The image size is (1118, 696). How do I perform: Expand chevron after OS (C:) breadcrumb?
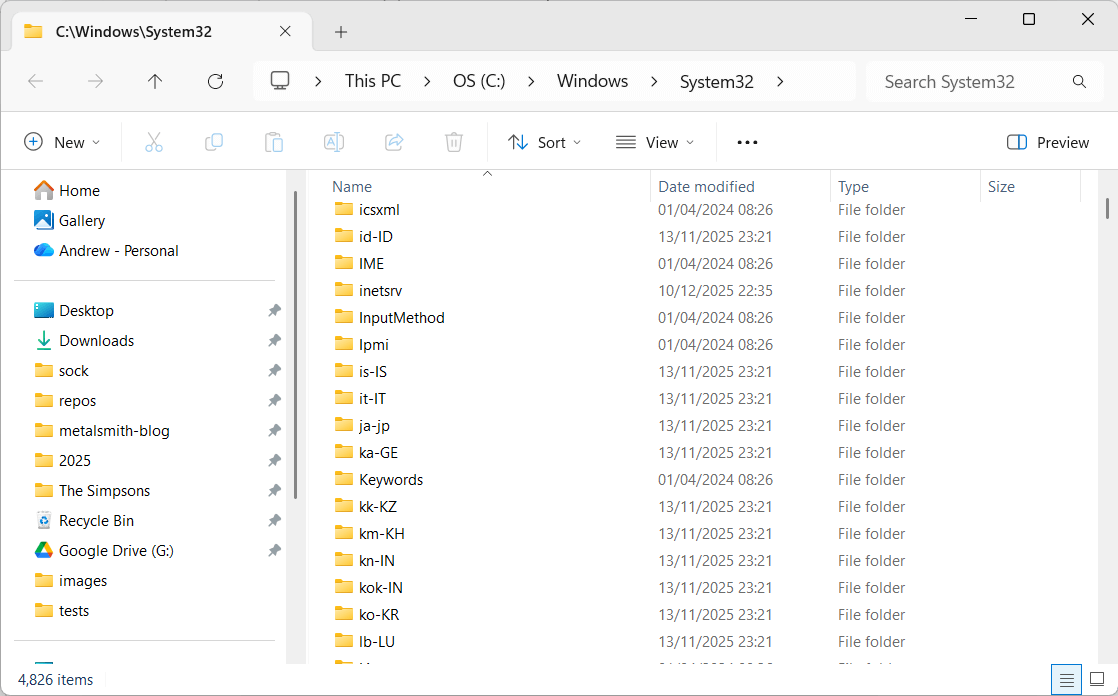[531, 82]
